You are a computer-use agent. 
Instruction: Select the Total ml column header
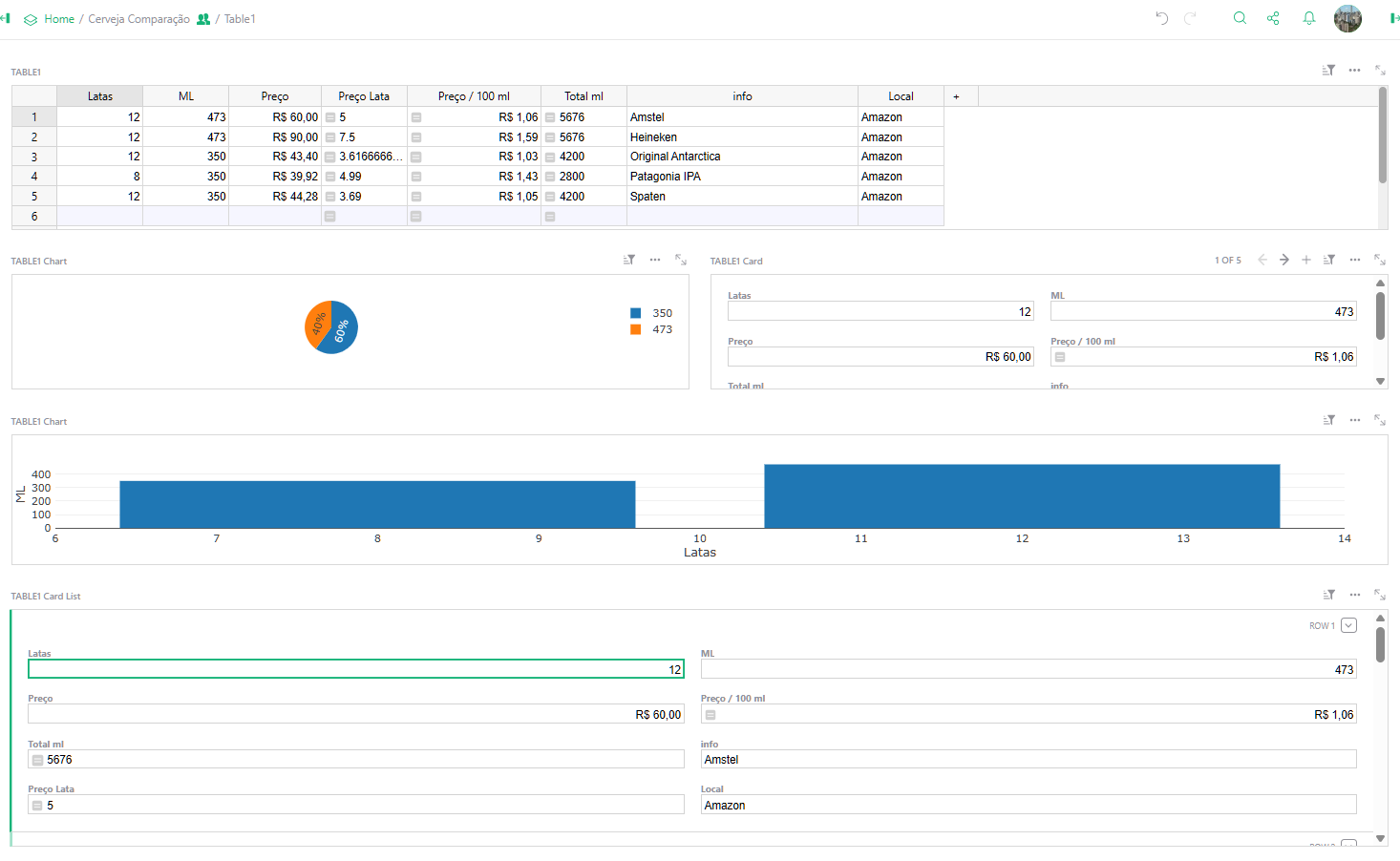pyautogui.click(x=583, y=96)
